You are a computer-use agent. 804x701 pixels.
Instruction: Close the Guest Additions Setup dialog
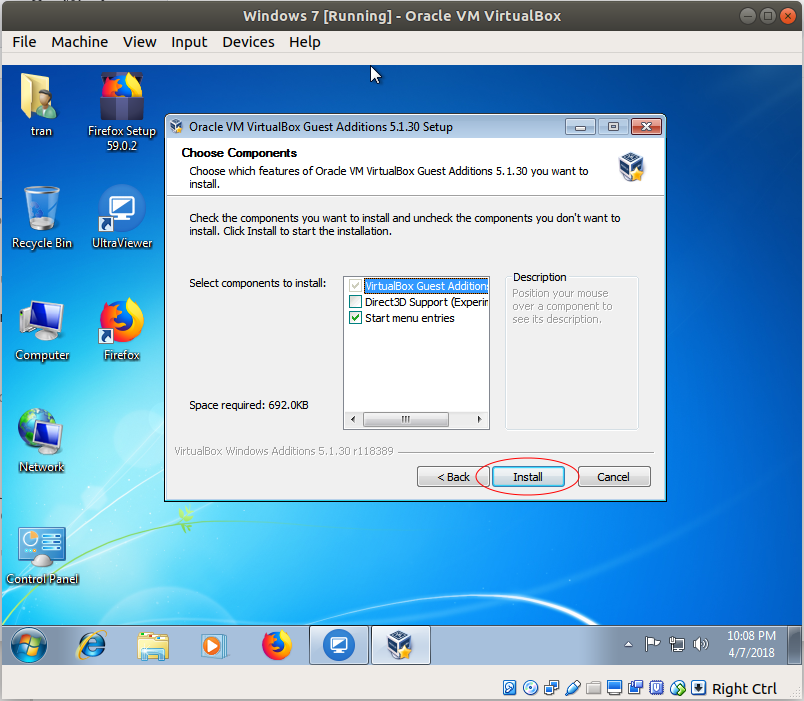[x=646, y=127]
